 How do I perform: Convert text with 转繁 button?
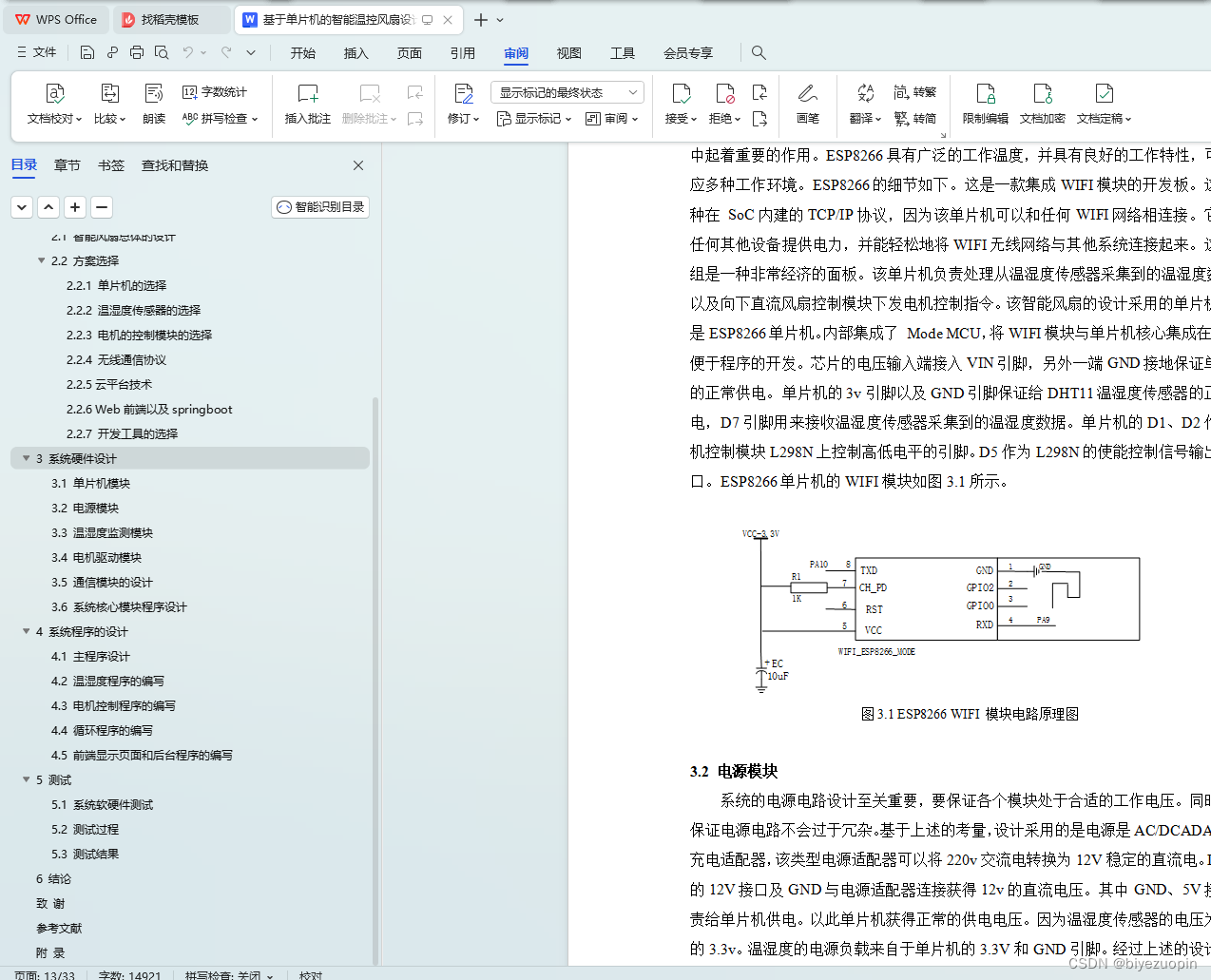tap(915, 92)
